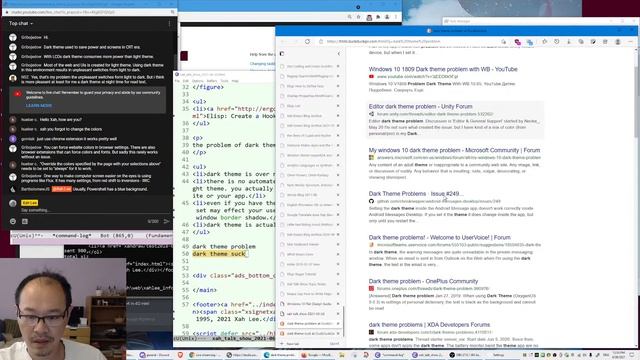Open Edge Settings and more menu
Screen dimensions: 640x360
[x=630, y=42]
